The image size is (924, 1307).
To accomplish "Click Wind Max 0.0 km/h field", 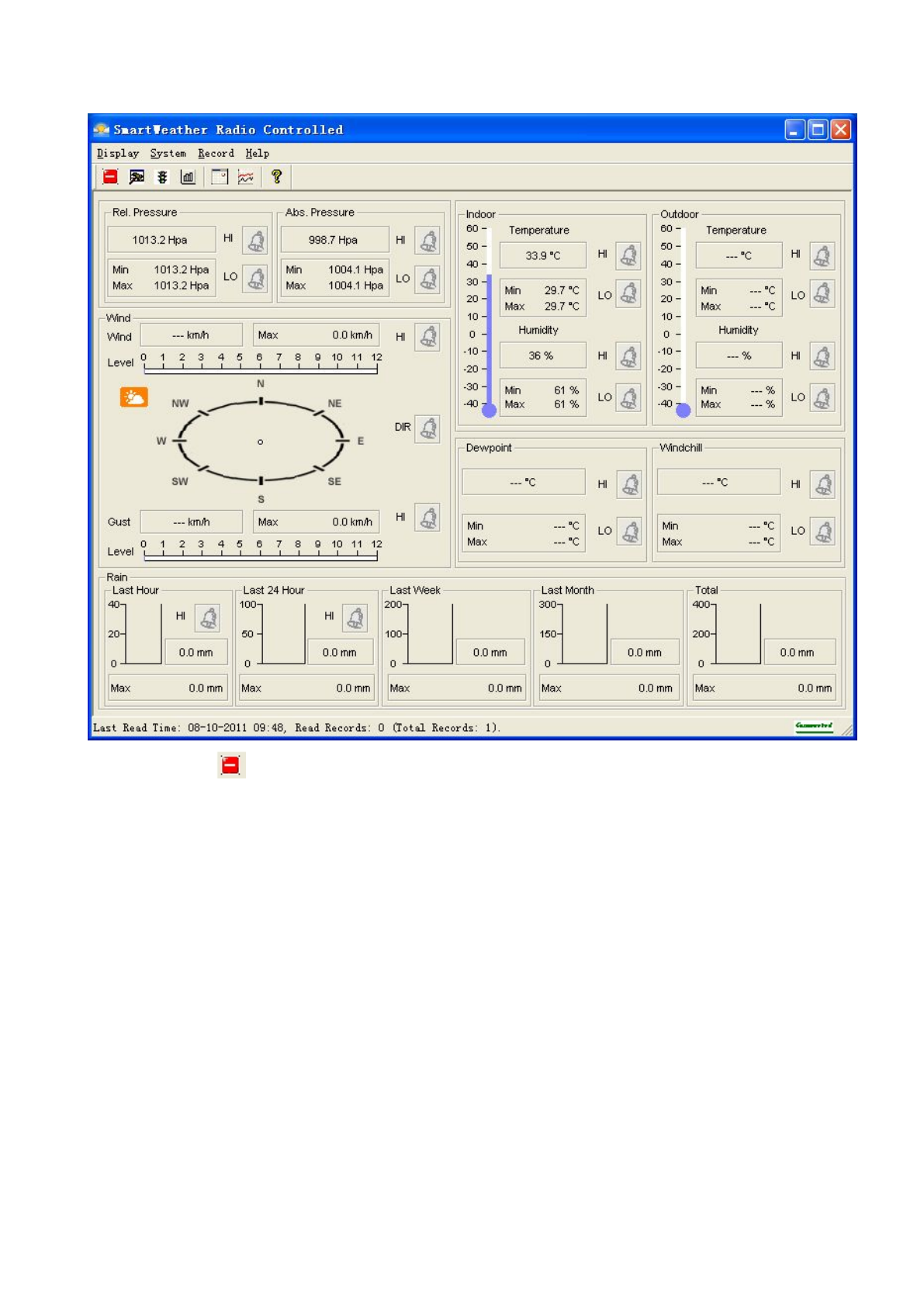I will coord(317,335).
